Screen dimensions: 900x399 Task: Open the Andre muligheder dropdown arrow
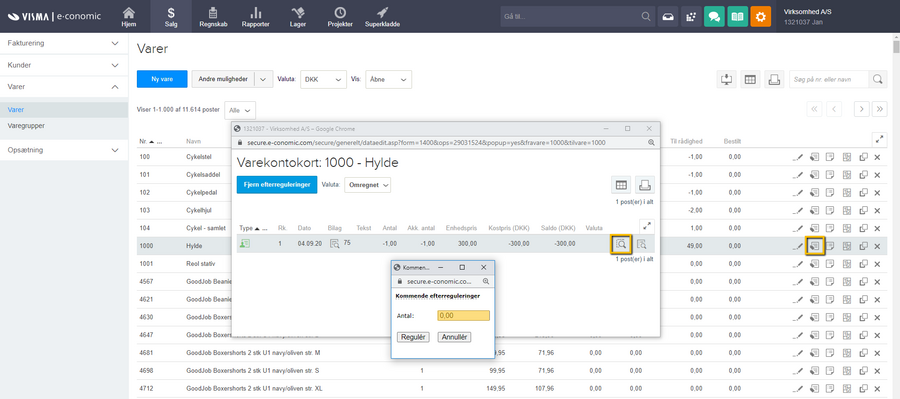[x=263, y=79]
